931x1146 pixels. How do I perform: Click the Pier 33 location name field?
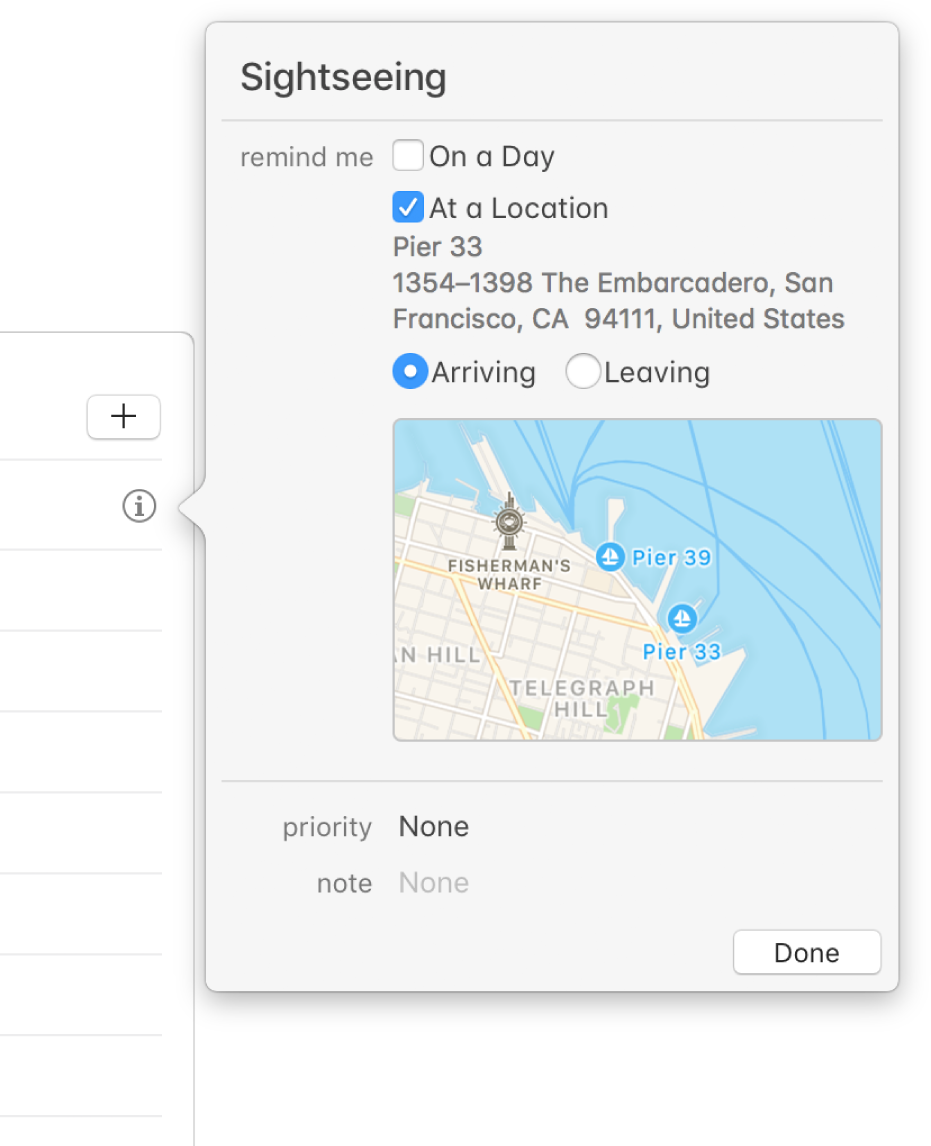pos(438,246)
